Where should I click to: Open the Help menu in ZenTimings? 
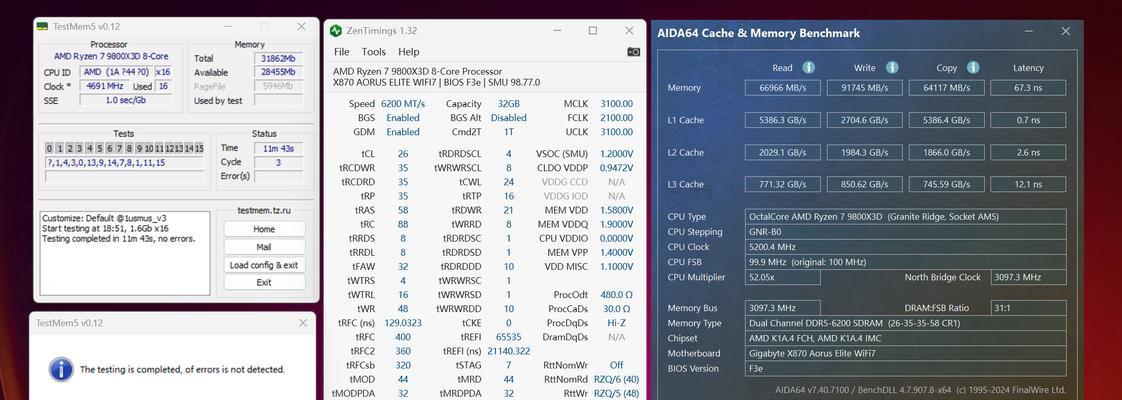(x=409, y=52)
